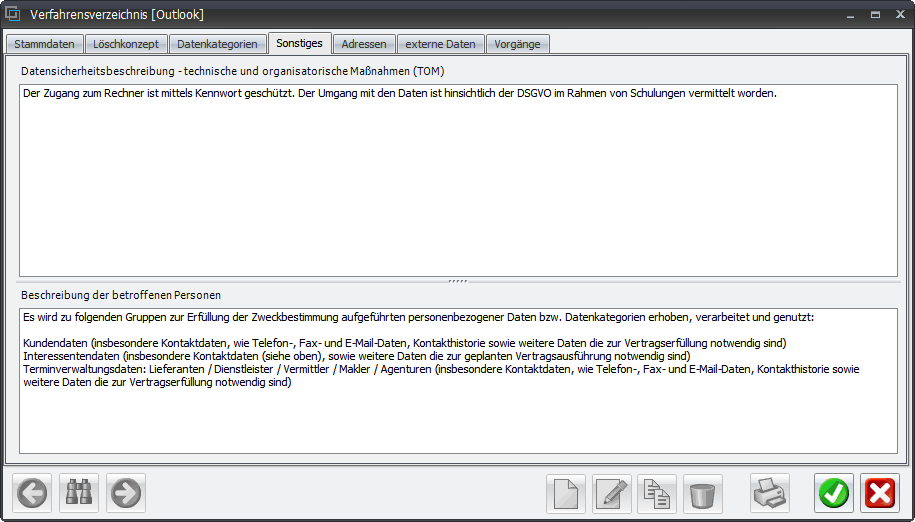Go to the previous record with left arrow
This screenshot has width=915, height=522.
click(32, 493)
